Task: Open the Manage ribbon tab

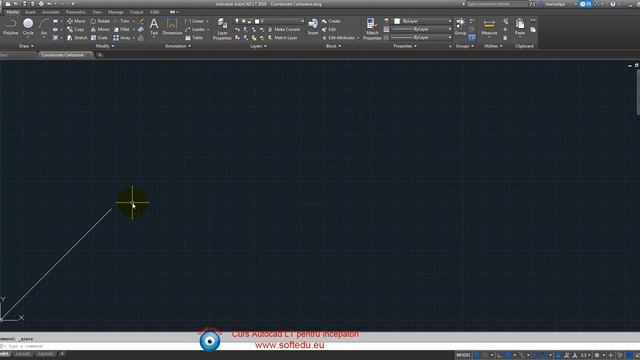Action: 116,12
